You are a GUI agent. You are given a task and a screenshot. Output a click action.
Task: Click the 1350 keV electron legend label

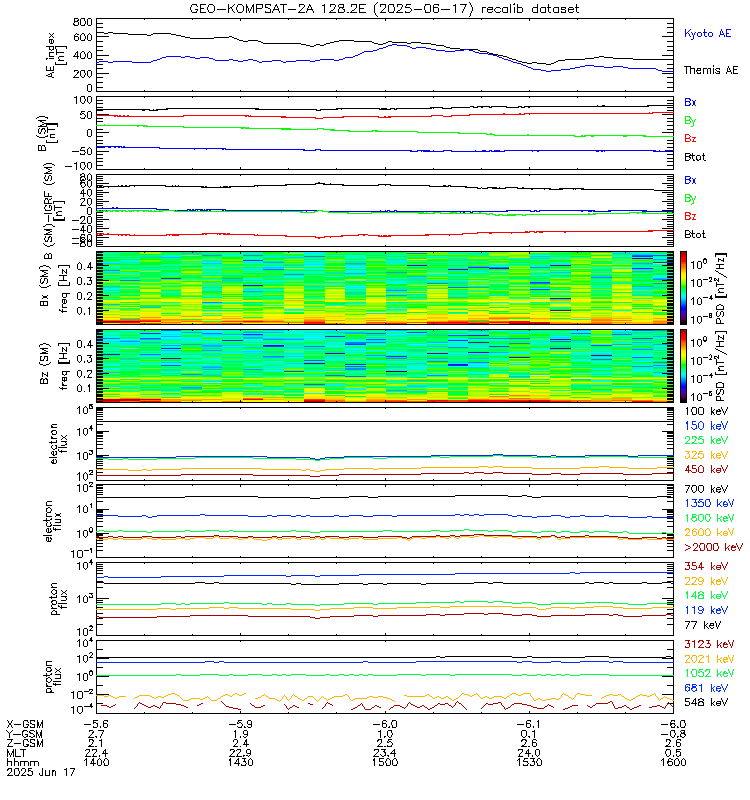709,504
